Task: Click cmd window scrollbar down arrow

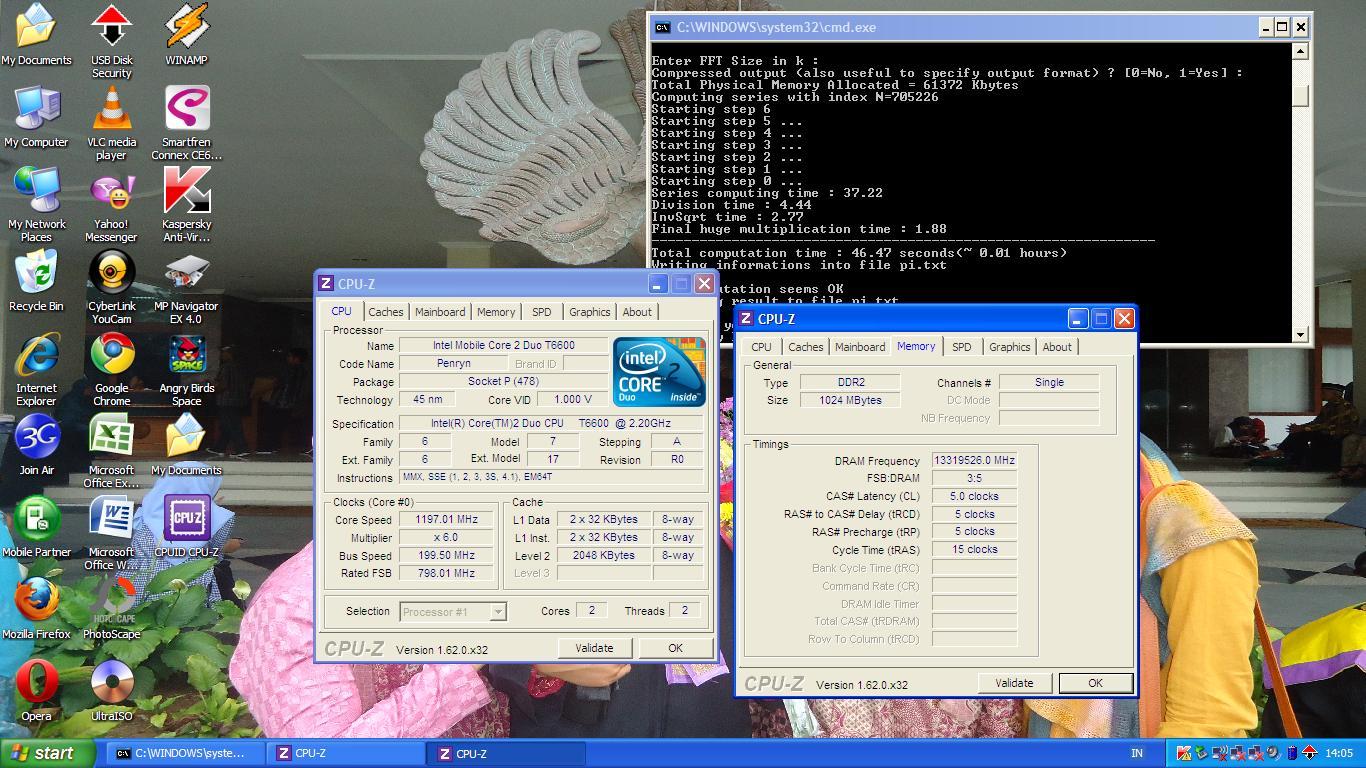Action: [x=1300, y=334]
